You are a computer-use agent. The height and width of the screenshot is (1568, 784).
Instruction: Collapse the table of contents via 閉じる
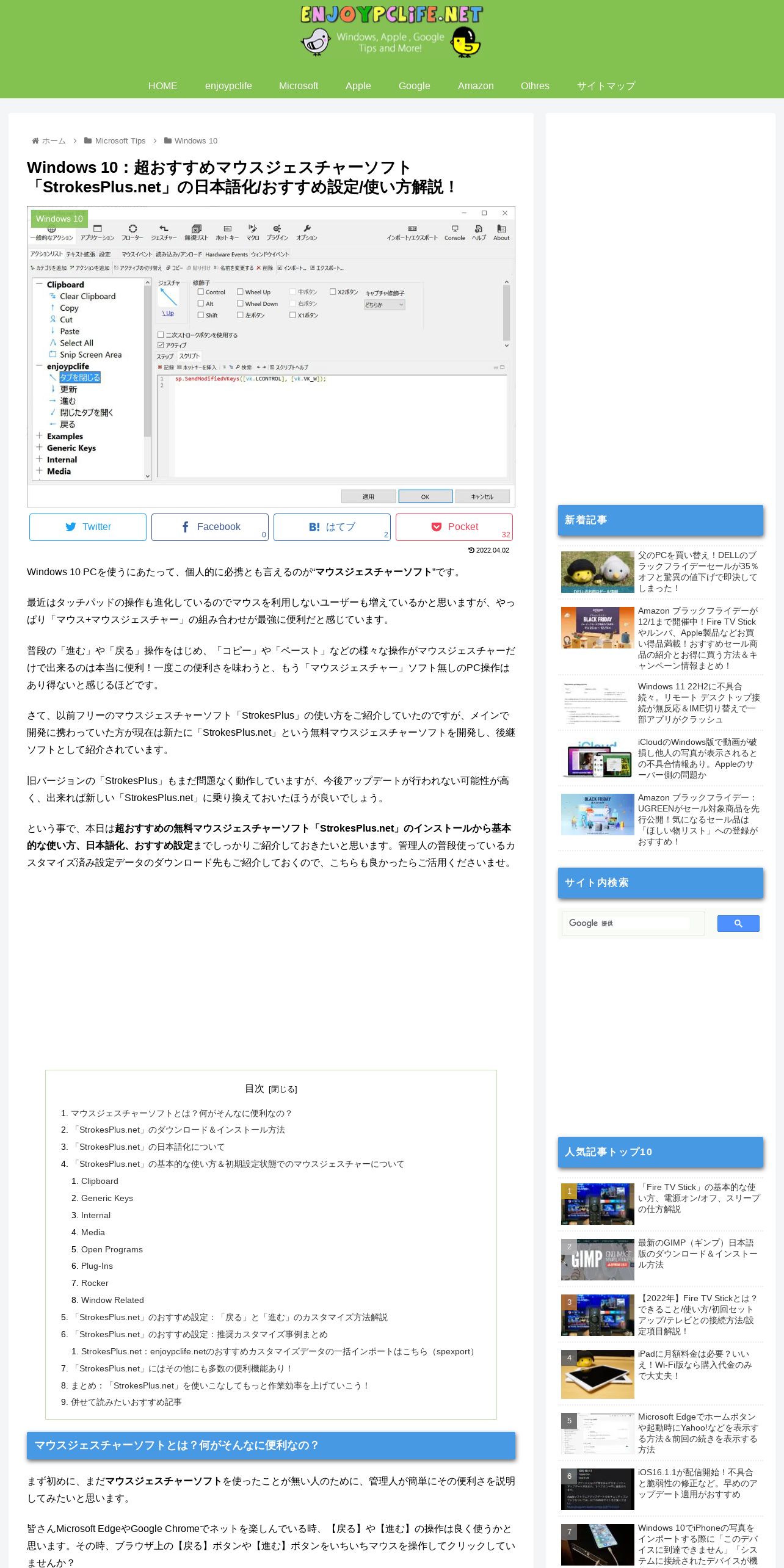283,1089
